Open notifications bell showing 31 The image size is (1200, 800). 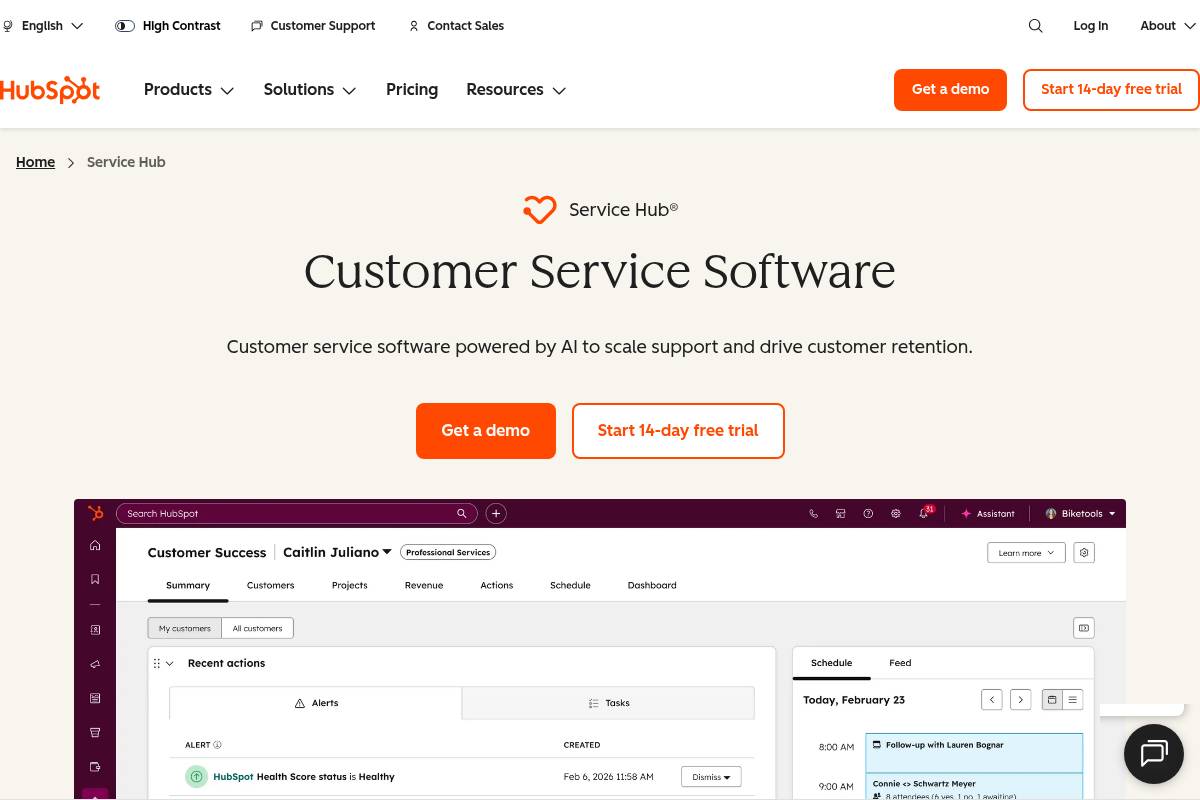coord(925,513)
